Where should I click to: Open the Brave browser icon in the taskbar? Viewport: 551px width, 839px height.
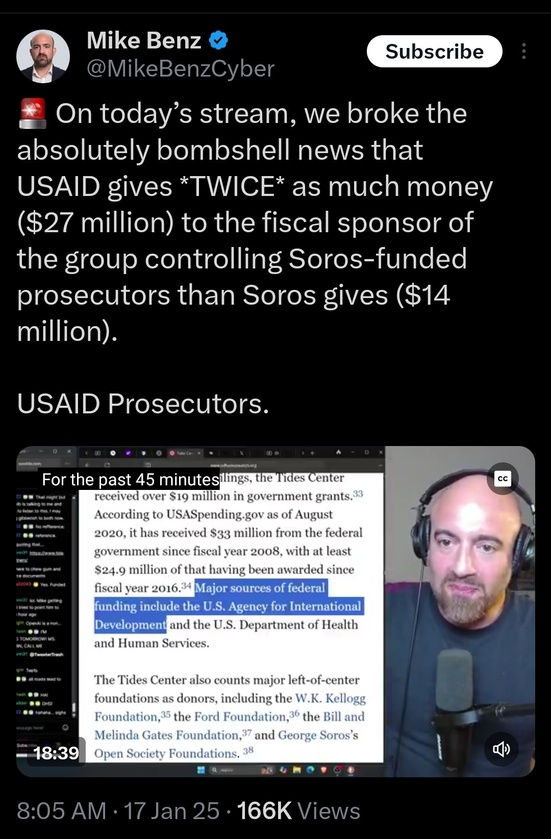click(324, 770)
